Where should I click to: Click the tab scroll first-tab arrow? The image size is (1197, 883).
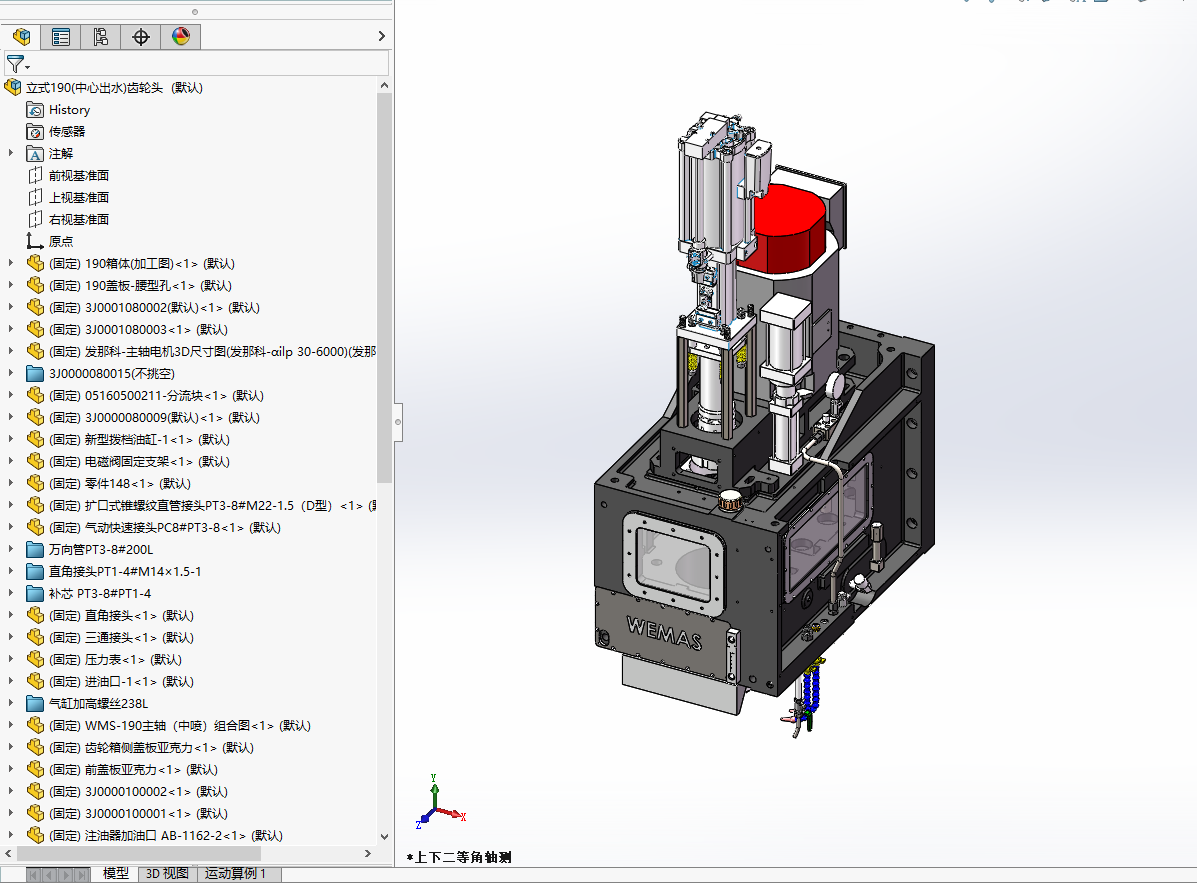[33, 875]
